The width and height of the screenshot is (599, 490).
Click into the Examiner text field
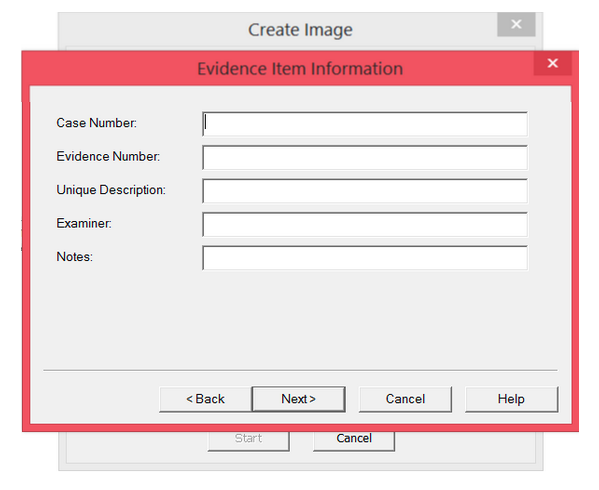[365, 224]
